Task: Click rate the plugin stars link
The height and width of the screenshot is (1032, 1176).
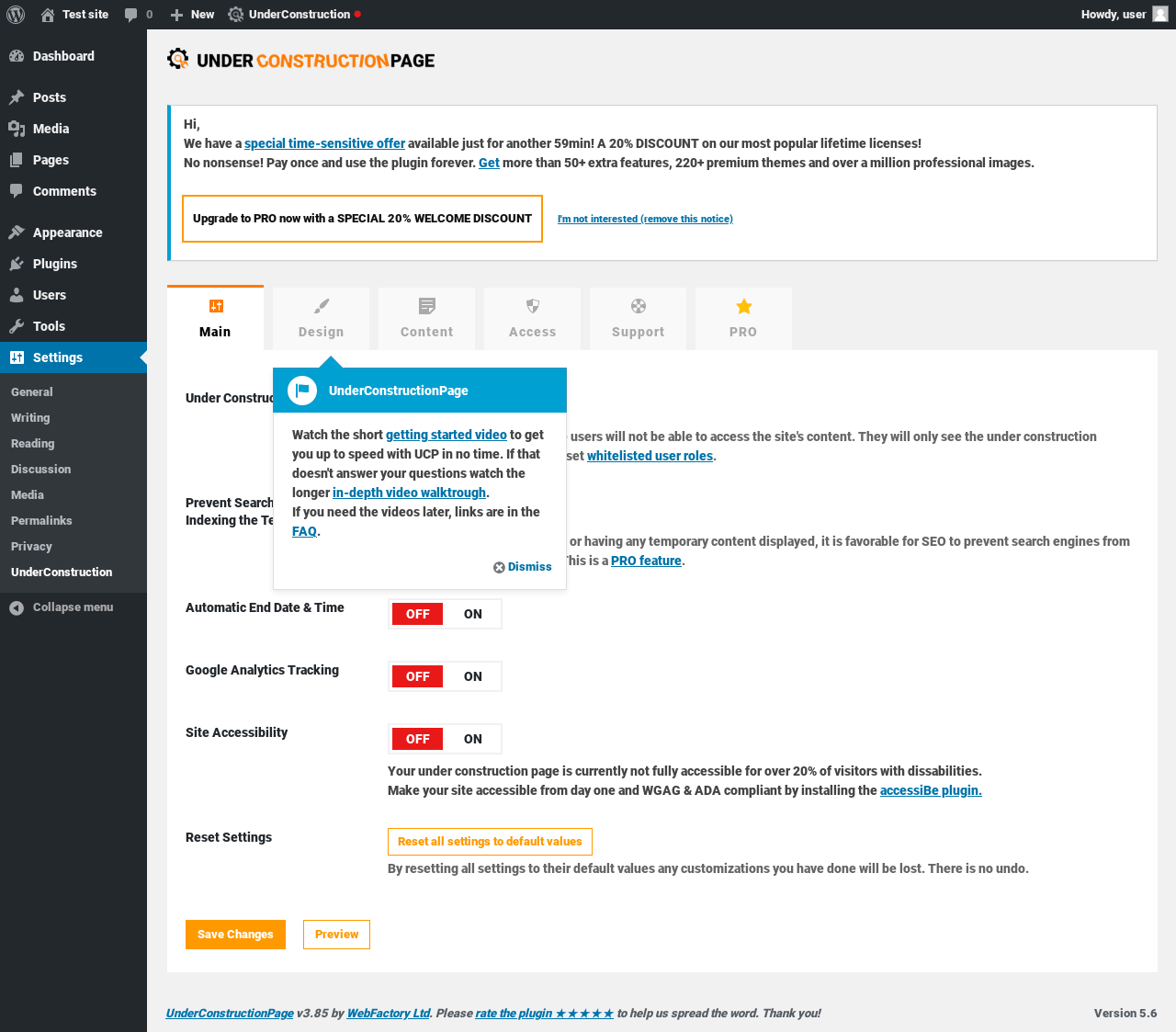Action: [545, 1014]
